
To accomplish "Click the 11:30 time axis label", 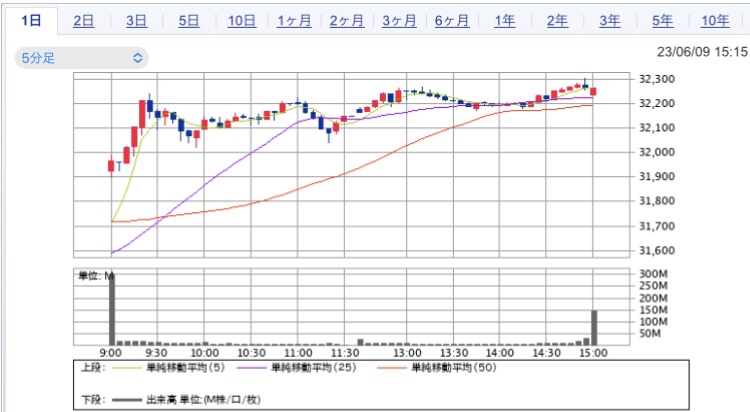I will pos(345,353).
